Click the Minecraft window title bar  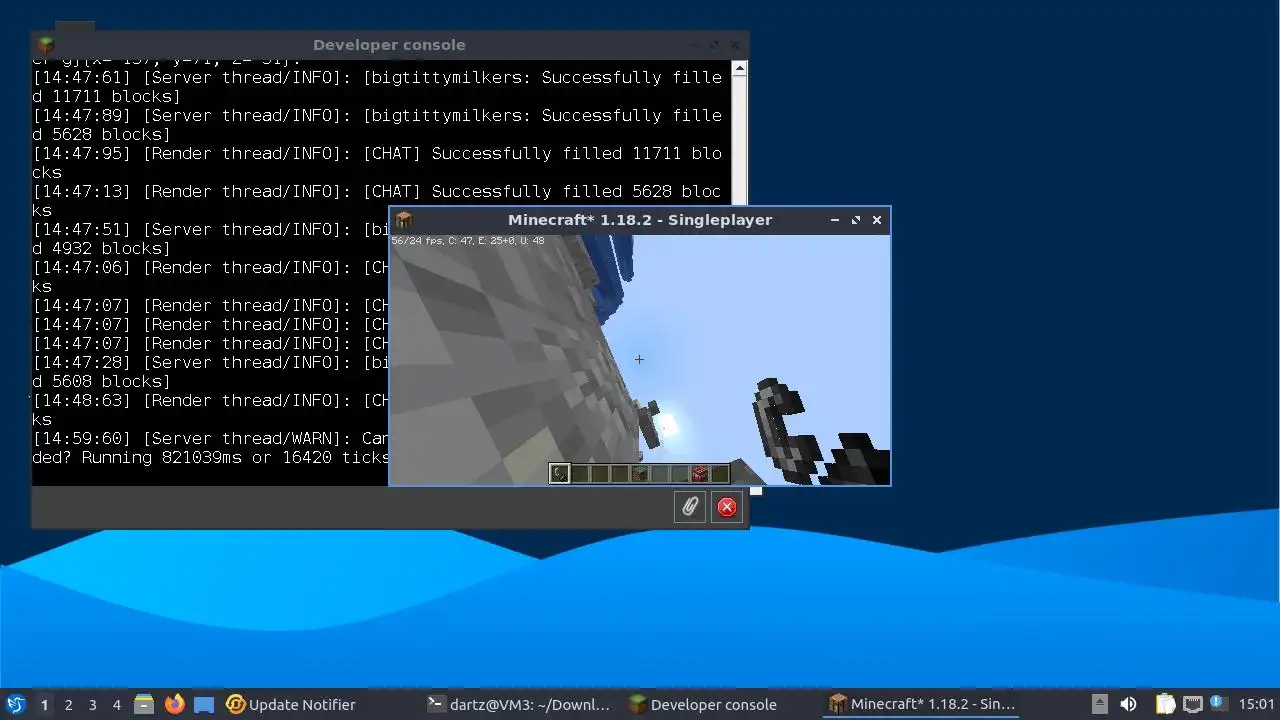(x=640, y=220)
